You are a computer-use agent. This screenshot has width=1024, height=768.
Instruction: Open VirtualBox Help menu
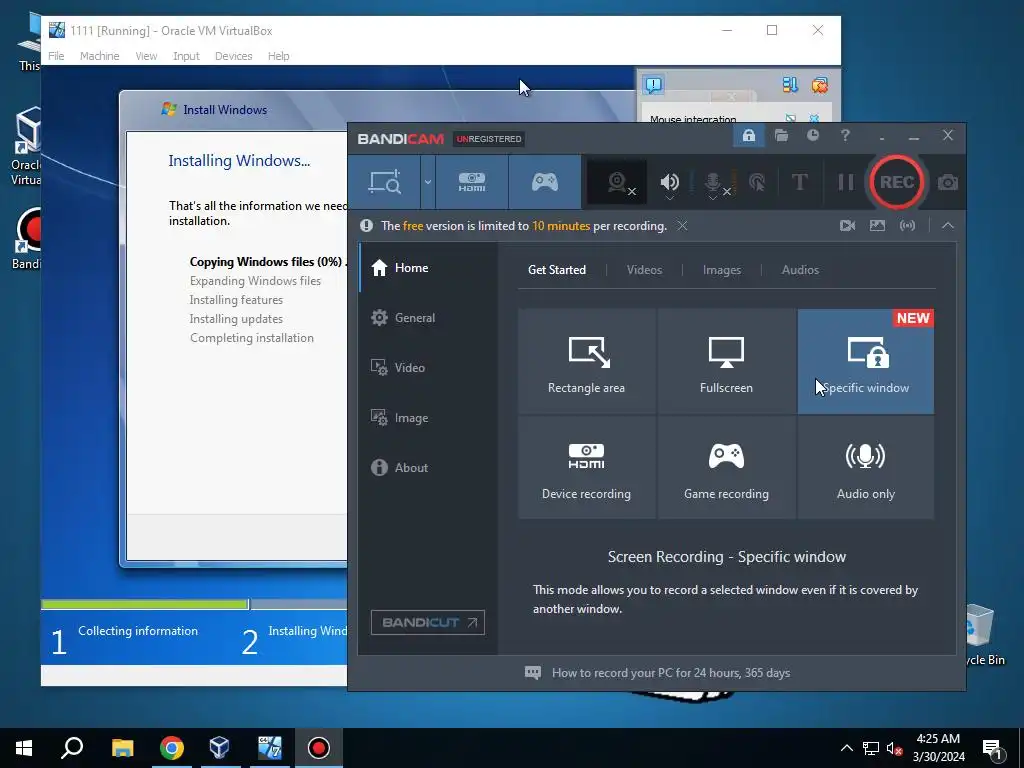click(x=278, y=56)
